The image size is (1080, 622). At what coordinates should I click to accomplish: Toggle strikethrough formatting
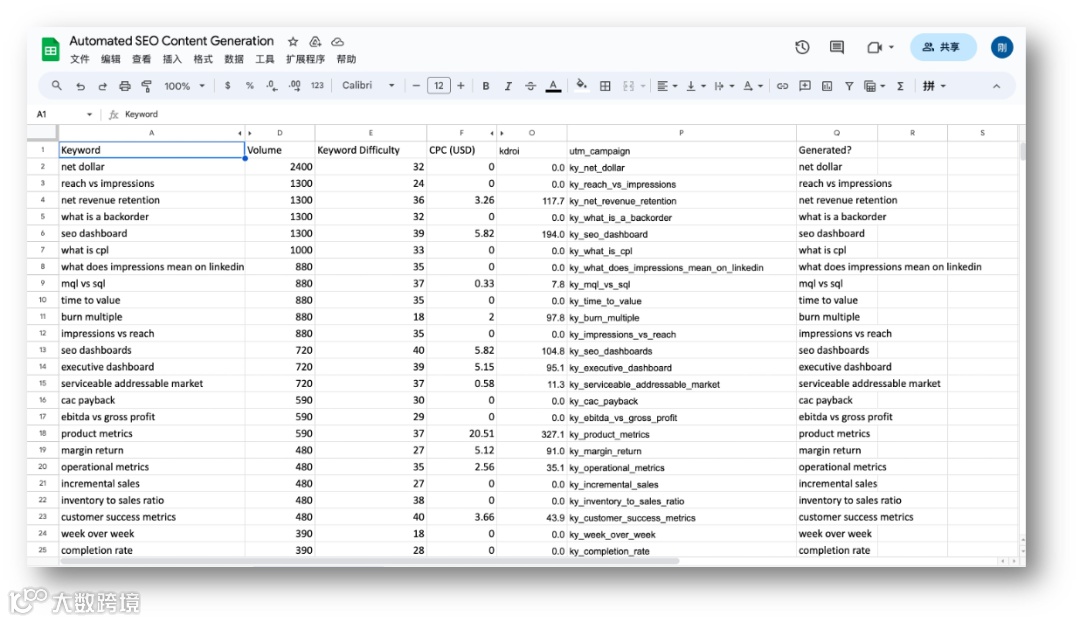[x=530, y=86]
